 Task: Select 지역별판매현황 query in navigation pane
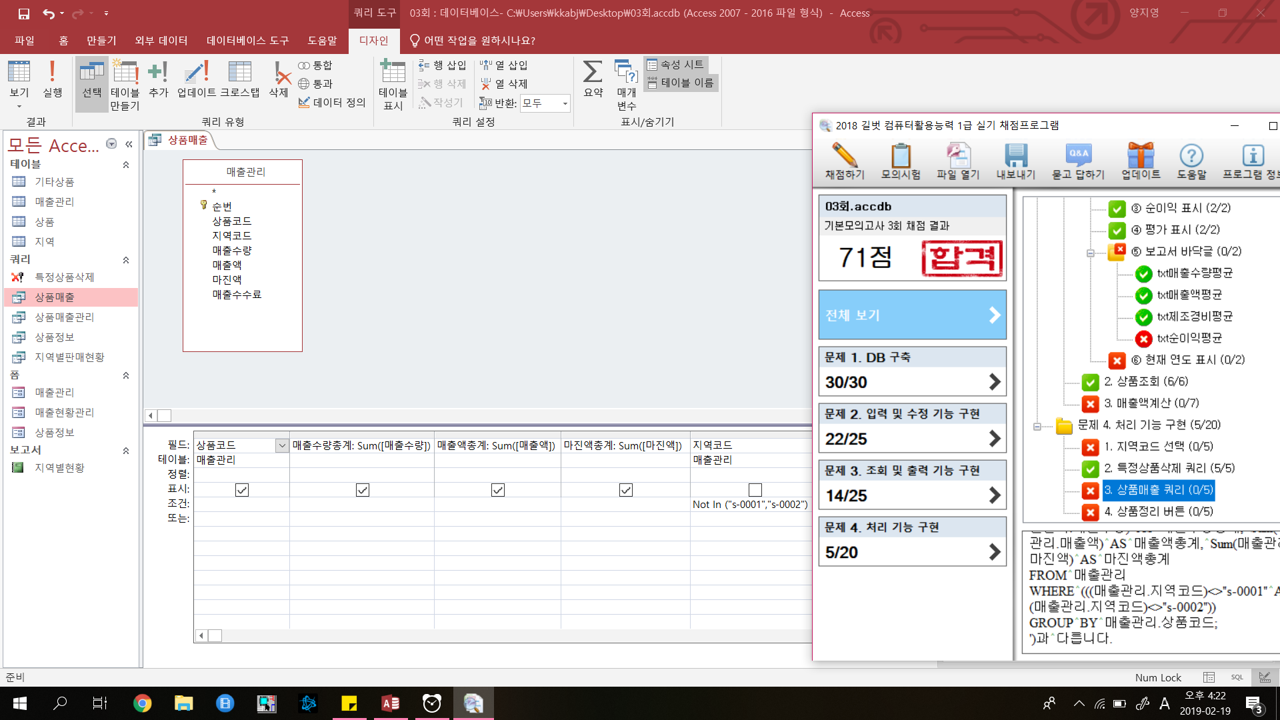click(69, 357)
